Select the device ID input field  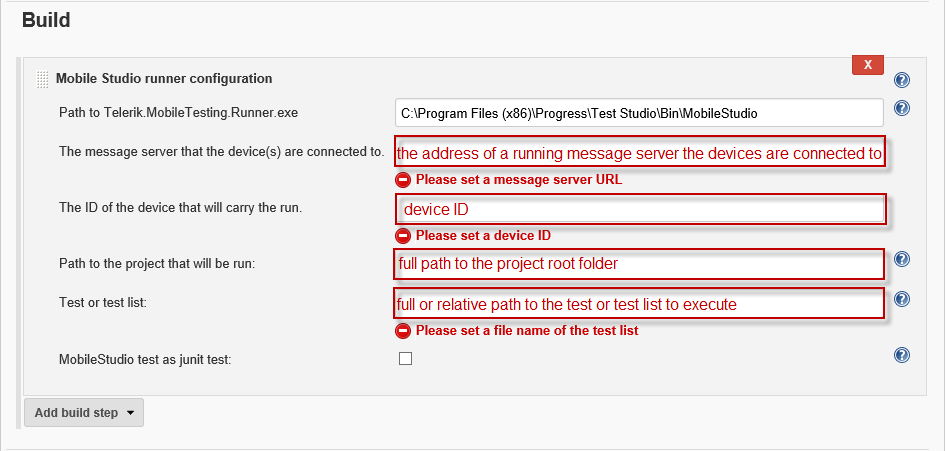tap(640, 209)
